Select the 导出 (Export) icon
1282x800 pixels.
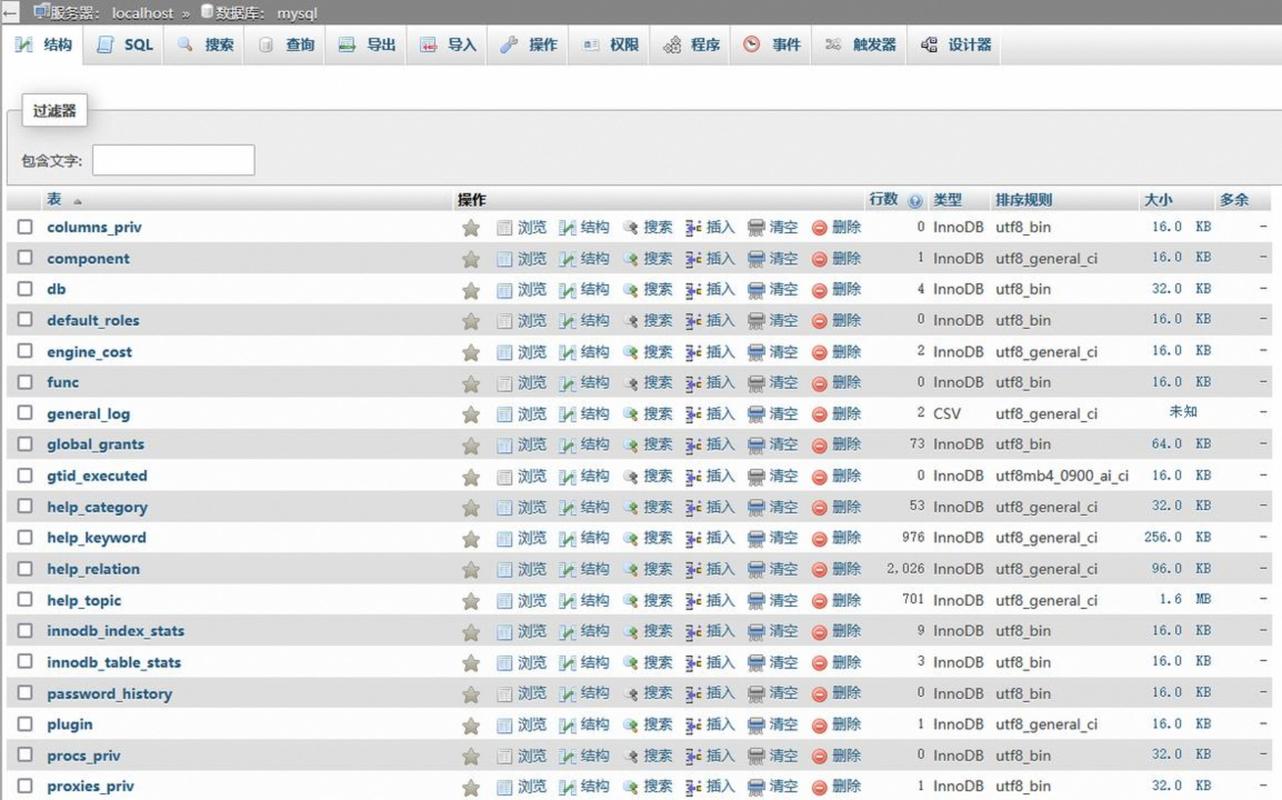(x=348, y=44)
